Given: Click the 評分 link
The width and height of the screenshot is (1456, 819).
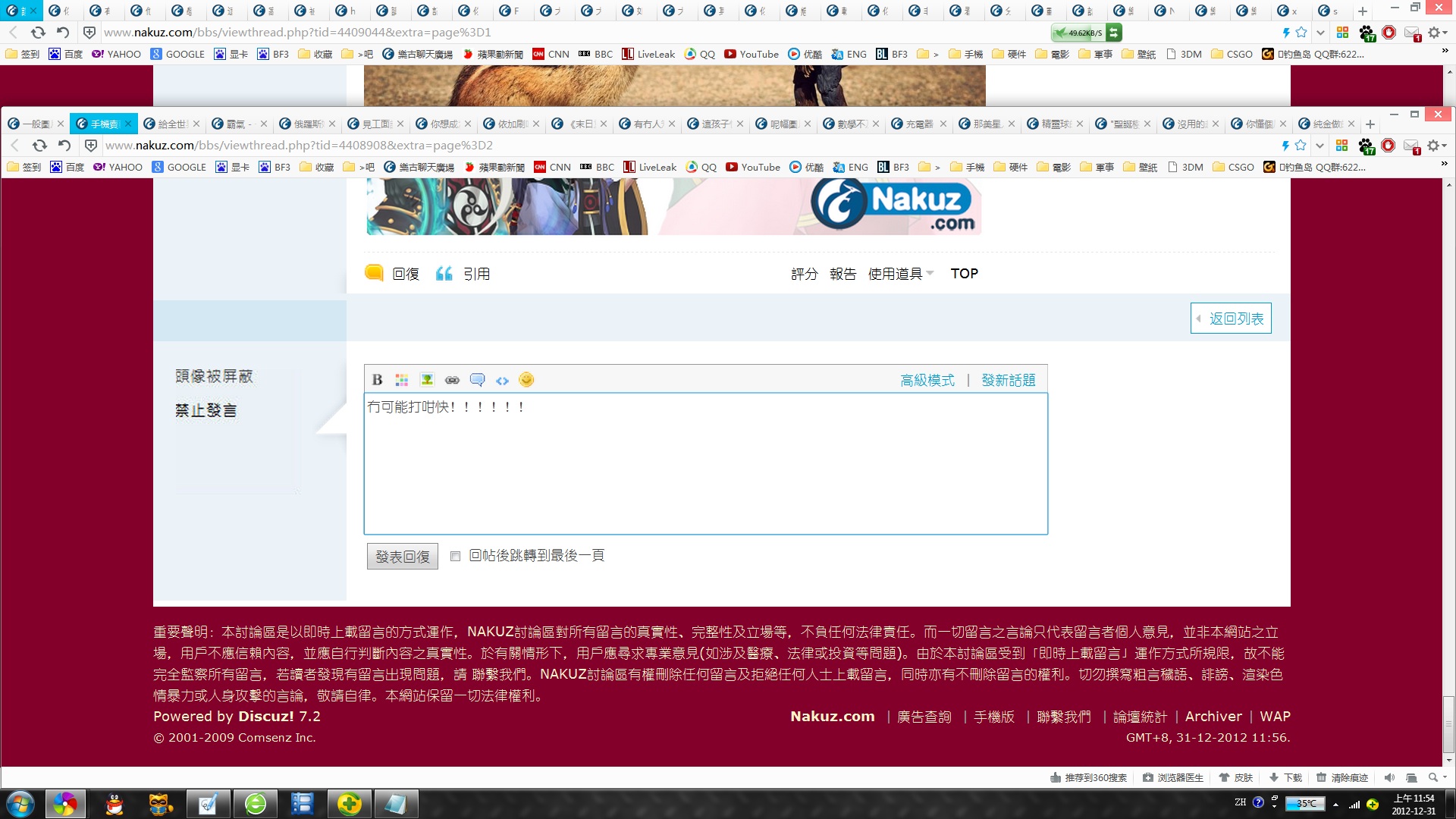Looking at the screenshot, I should 805,274.
